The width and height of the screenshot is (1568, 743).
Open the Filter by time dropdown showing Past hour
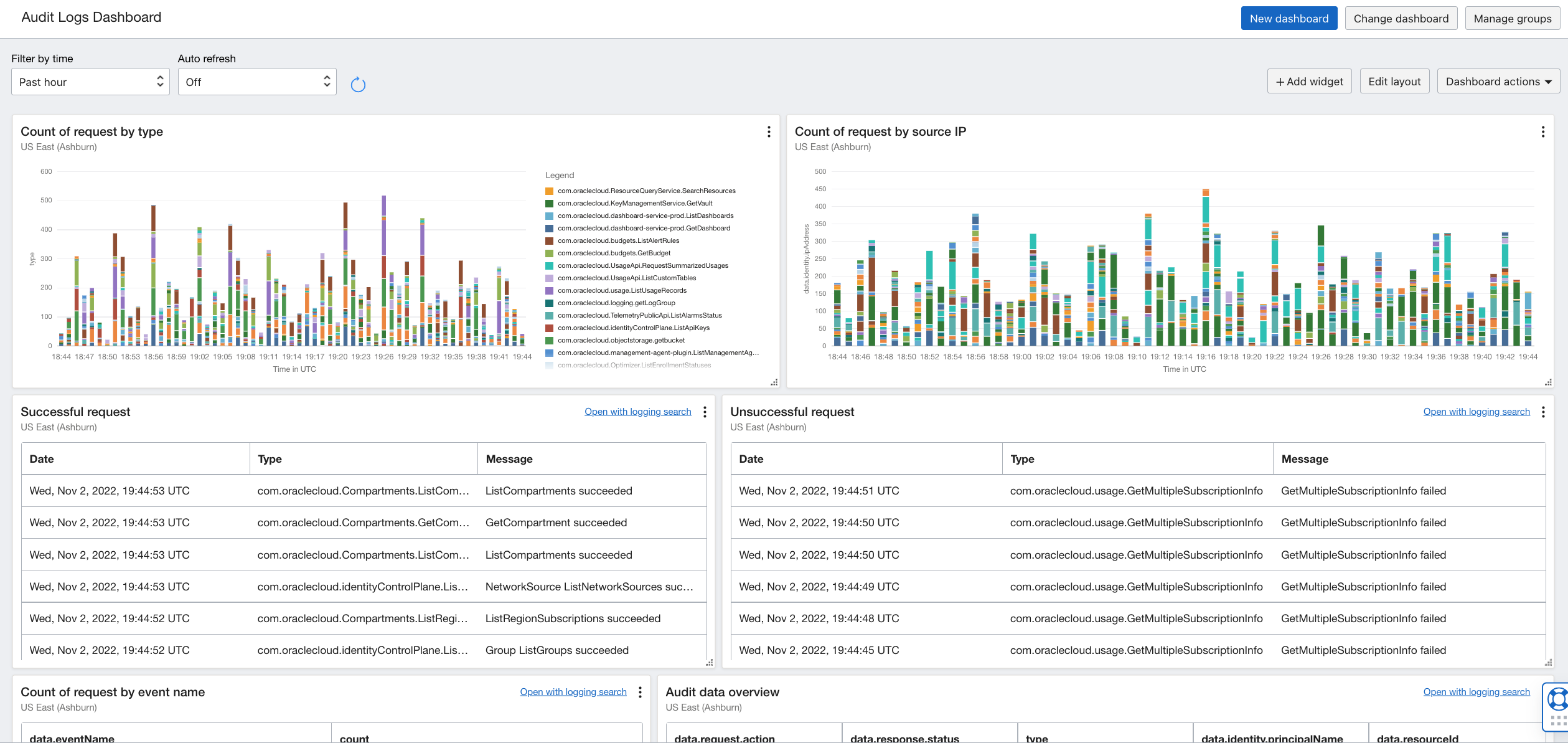click(90, 82)
